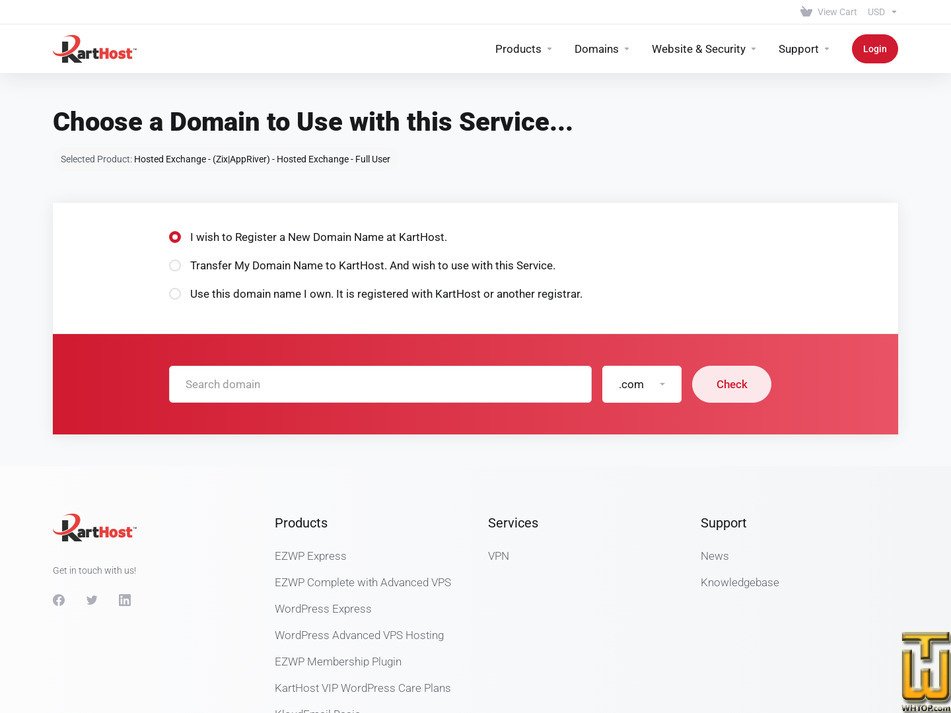Select register a new domain name option
This screenshot has height=713, width=951.
175,237
